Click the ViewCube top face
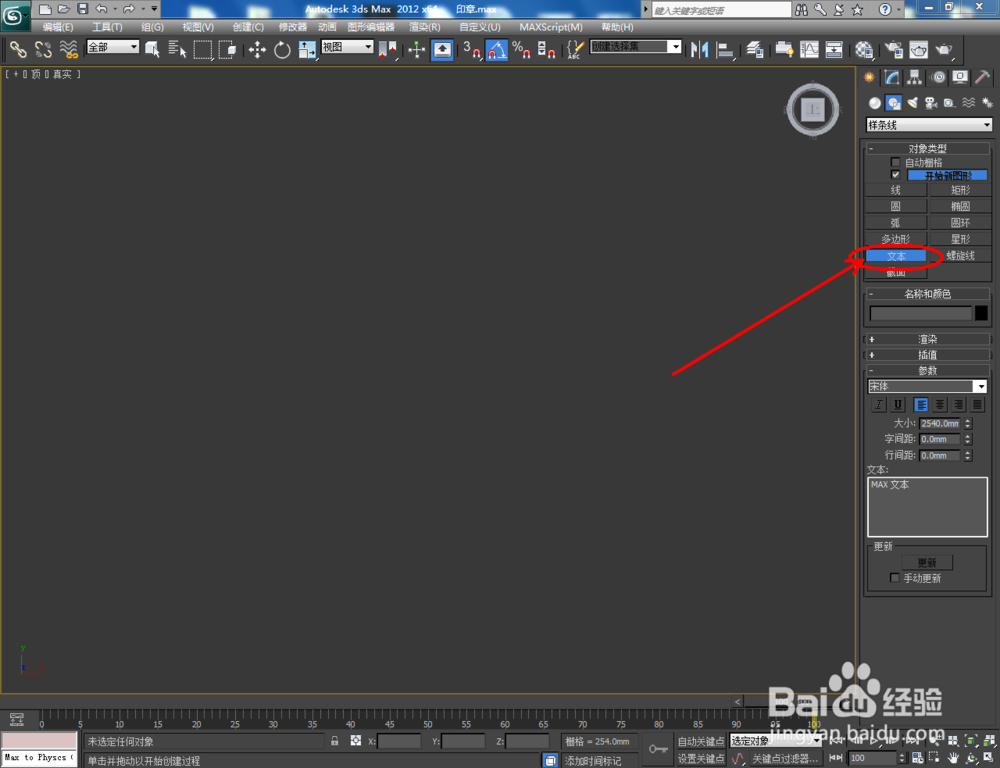The image size is (1000, 768). point(812,110)
